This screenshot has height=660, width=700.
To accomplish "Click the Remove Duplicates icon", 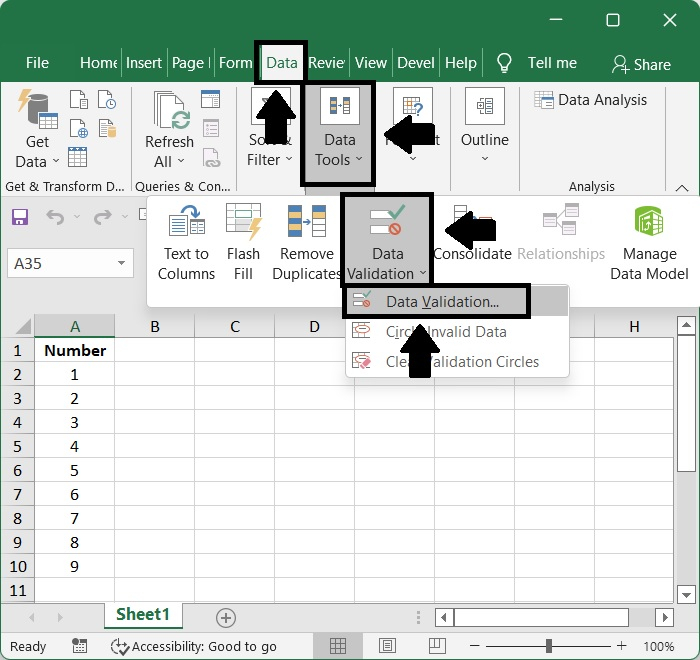I will click(307, 221).
